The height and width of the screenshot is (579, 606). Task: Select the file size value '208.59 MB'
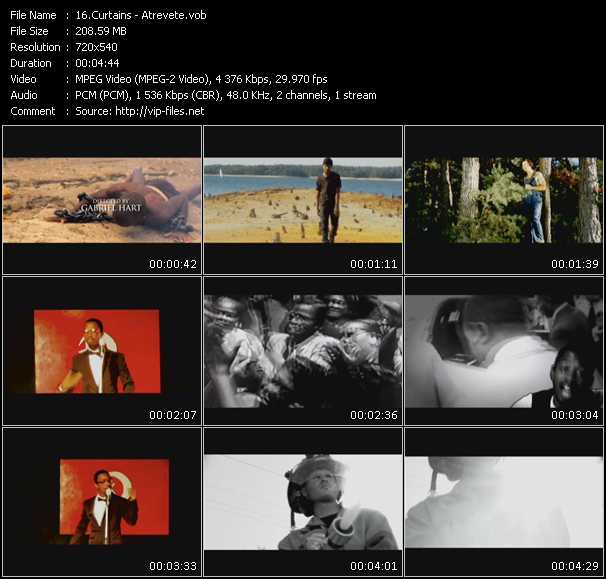coord(101,31)
